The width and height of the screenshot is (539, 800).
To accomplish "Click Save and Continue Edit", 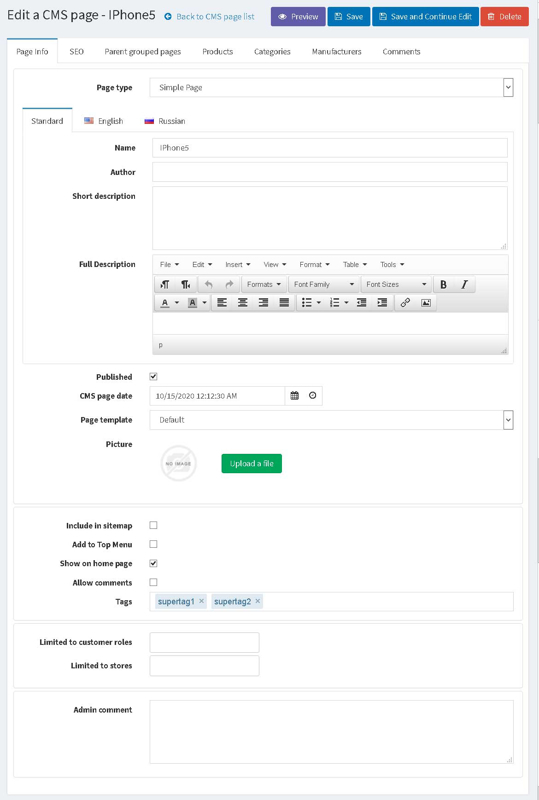I will (426, 16).
